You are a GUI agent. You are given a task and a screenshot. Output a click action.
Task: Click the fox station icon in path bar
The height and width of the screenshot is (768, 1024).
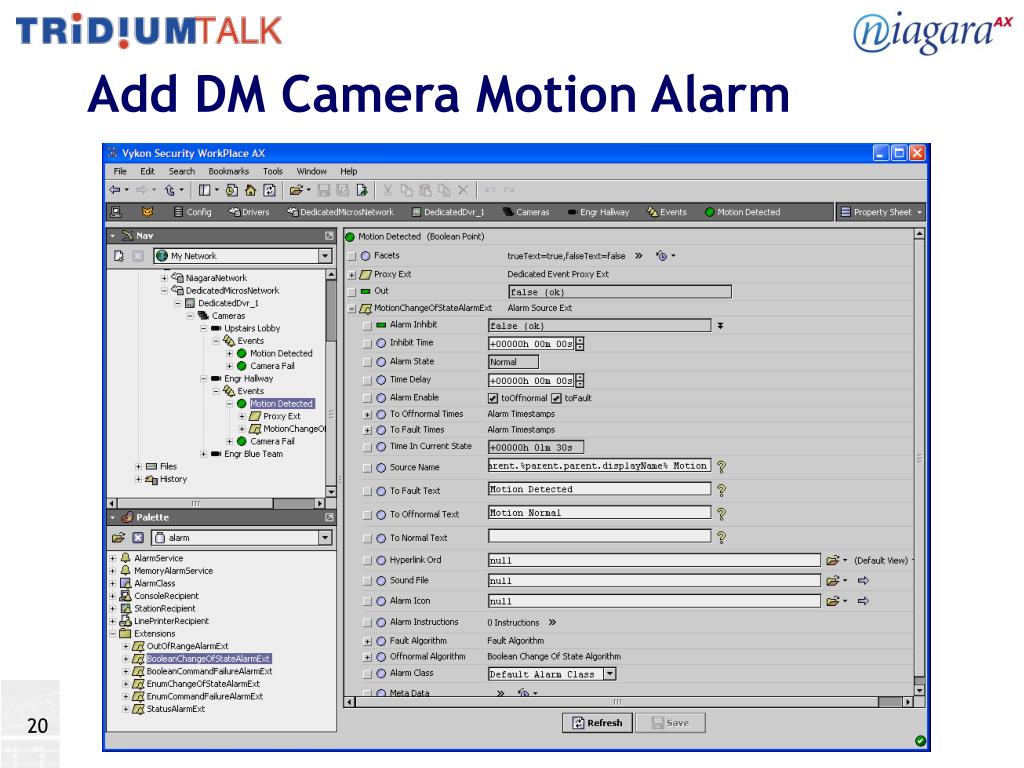click(x=148, y=212)
